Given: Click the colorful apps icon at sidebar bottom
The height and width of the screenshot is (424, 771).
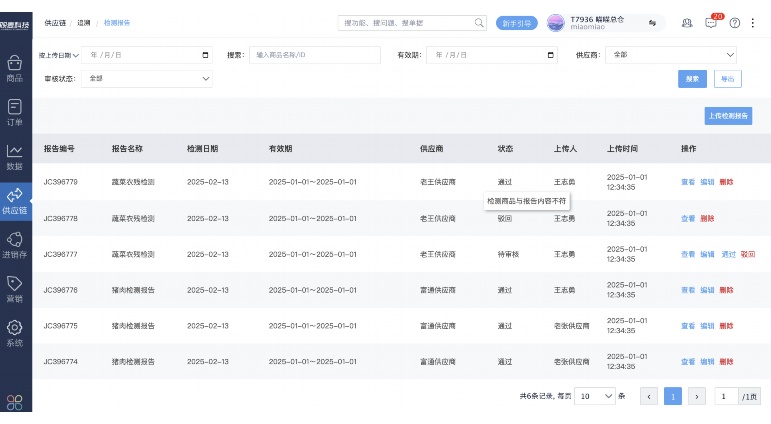Looking at the screenshot, I should coord(15,402).
